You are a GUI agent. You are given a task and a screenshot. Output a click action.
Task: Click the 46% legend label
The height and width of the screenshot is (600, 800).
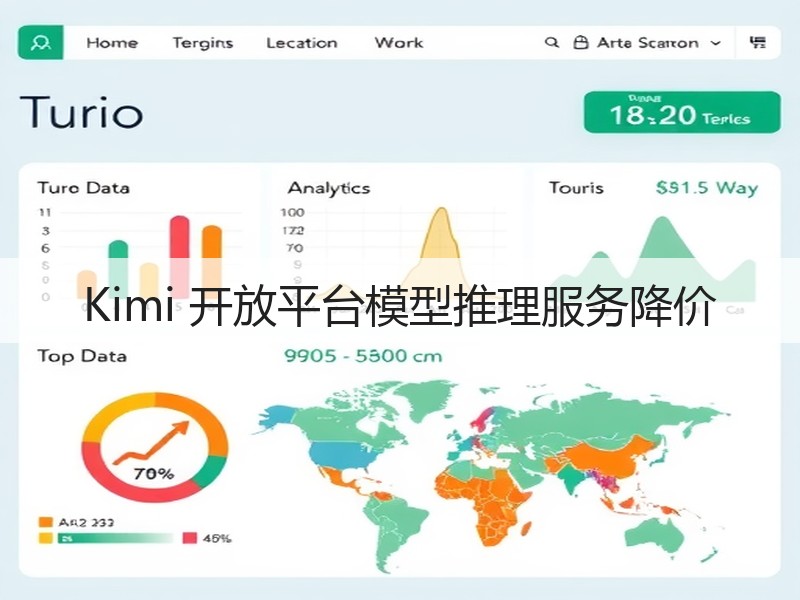[217, 538]
